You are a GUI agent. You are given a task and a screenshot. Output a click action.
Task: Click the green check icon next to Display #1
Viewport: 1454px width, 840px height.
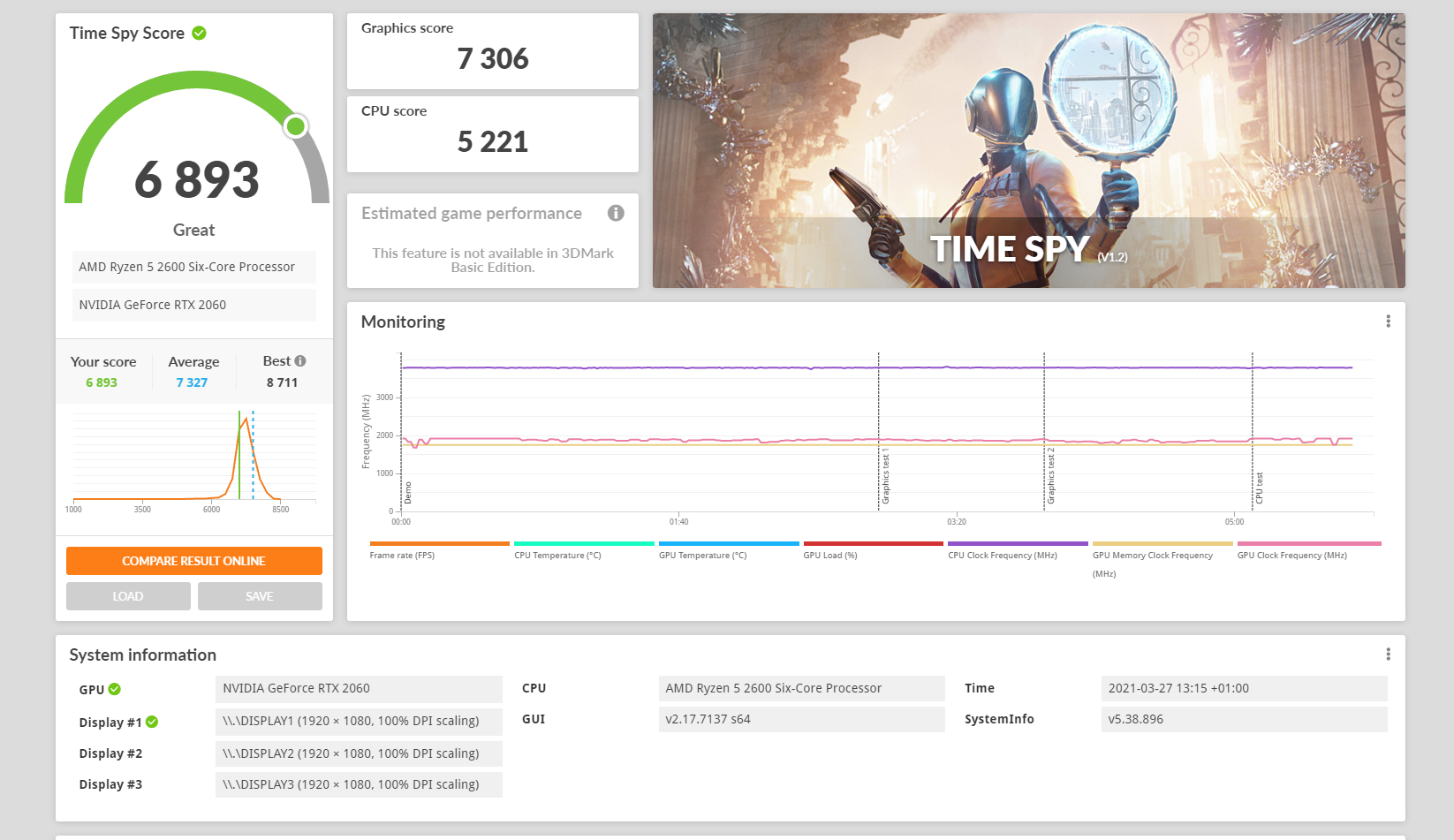point(152,722)
